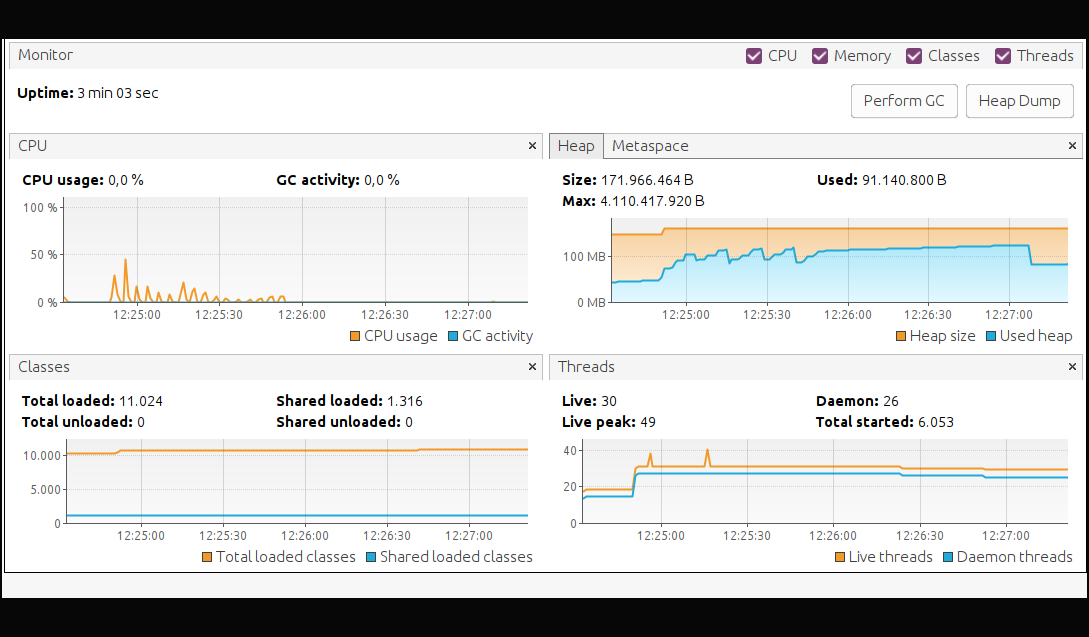The image size is (1089, 637).
Task: Close the Threads graph panel
Action: [1073, 367]
